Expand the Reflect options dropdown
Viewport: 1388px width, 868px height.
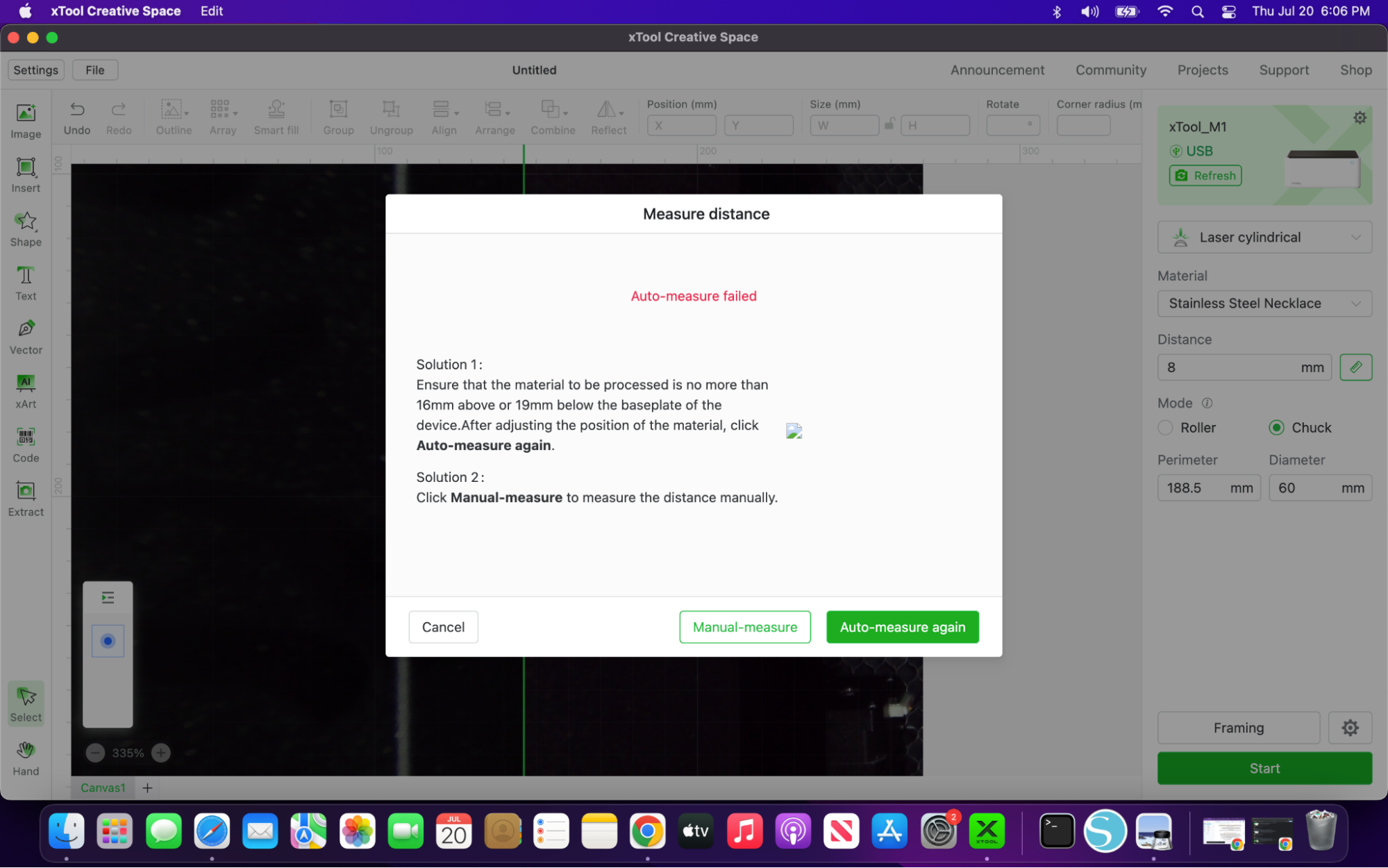pyautogui.click(x=621, y=113)
